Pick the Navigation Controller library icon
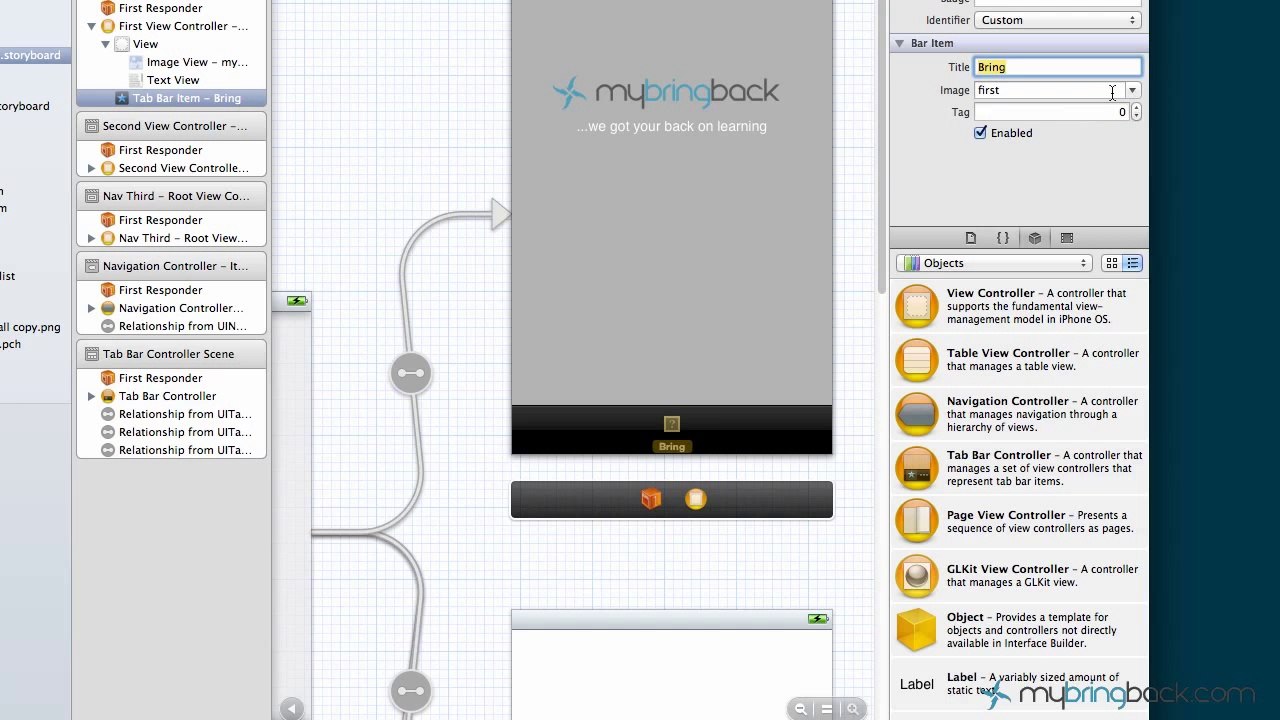1280x720 pixels. (x=917, y=414)
